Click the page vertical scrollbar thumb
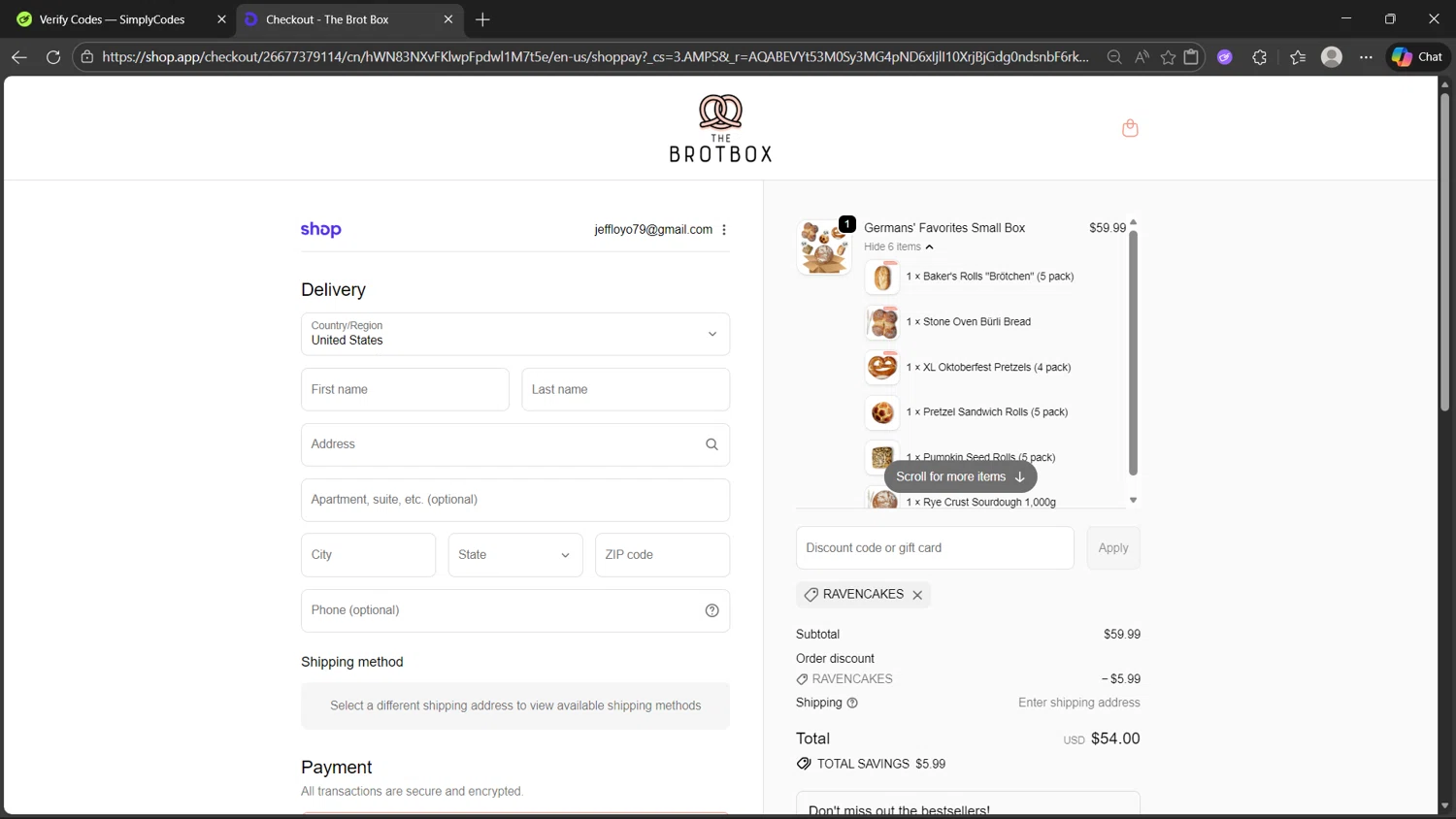The width and height of the screenshot is (1456, 819). point(1444,252)
